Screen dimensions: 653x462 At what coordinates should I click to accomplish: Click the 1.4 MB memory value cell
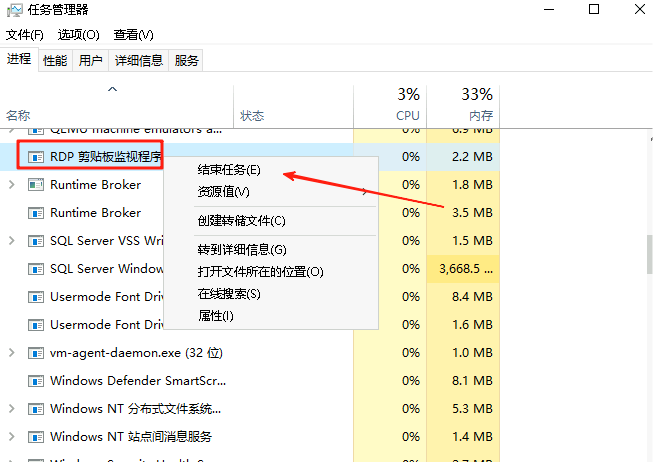(463, 437)
